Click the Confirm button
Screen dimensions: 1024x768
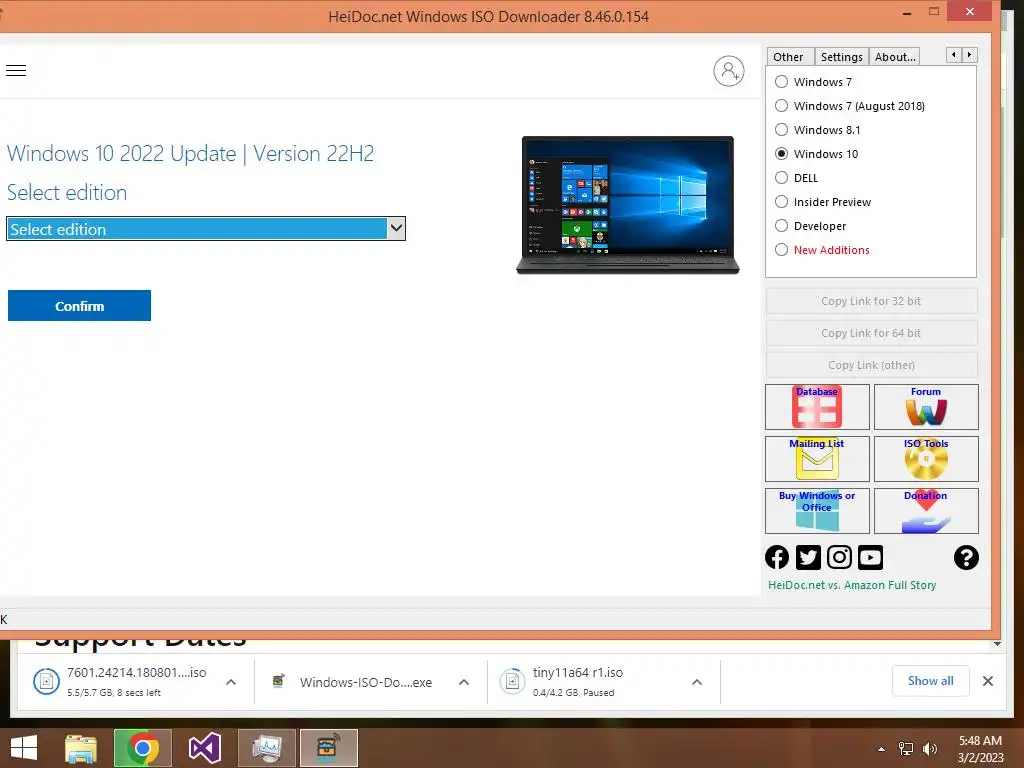(79, 306)
